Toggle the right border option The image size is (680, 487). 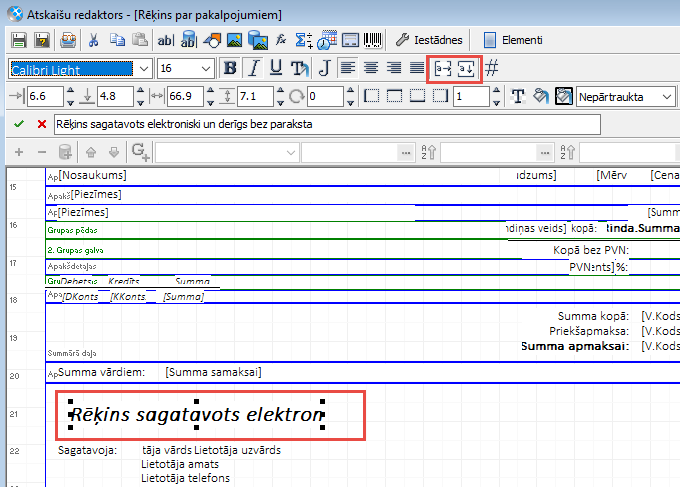click(440, 96)
